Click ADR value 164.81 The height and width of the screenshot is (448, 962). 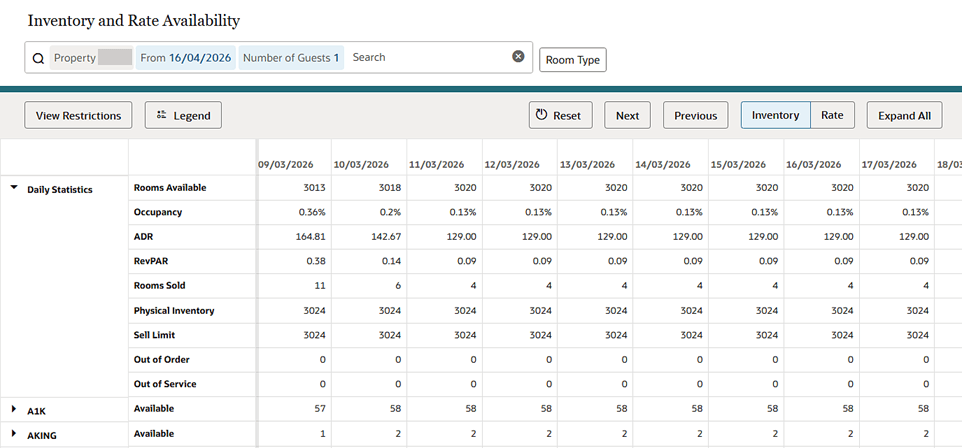coord(311,237)
